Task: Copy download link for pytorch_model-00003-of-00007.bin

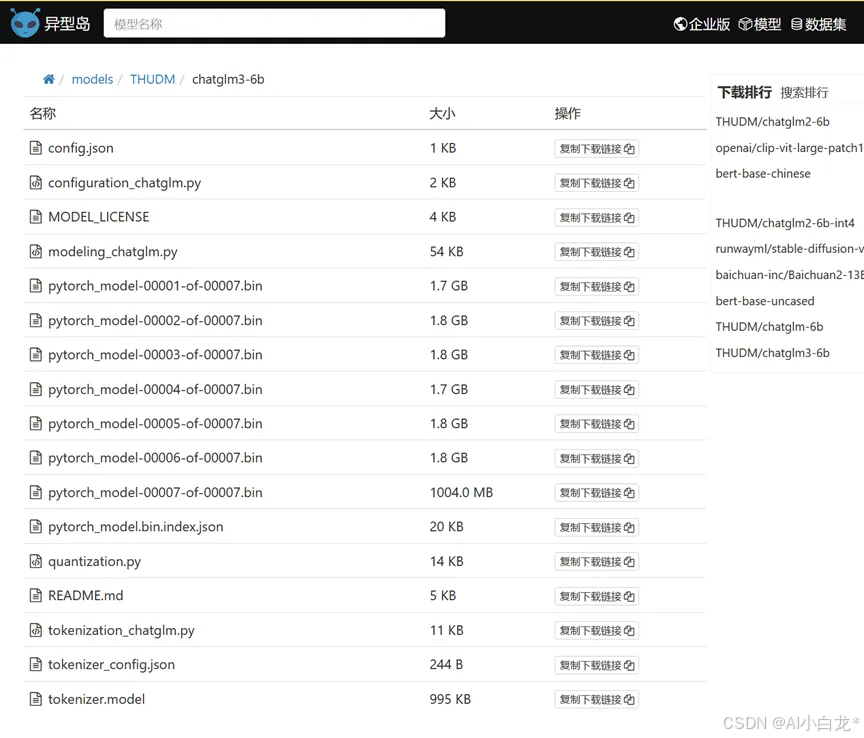Action: pyautogui.click(x=597, y=355)
